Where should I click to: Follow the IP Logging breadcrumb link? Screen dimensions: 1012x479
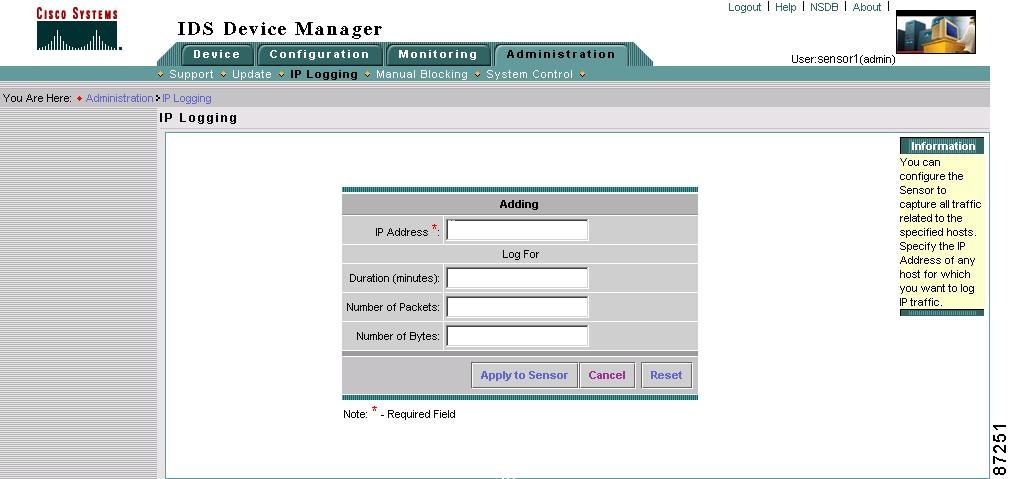(x=187, y=98)
